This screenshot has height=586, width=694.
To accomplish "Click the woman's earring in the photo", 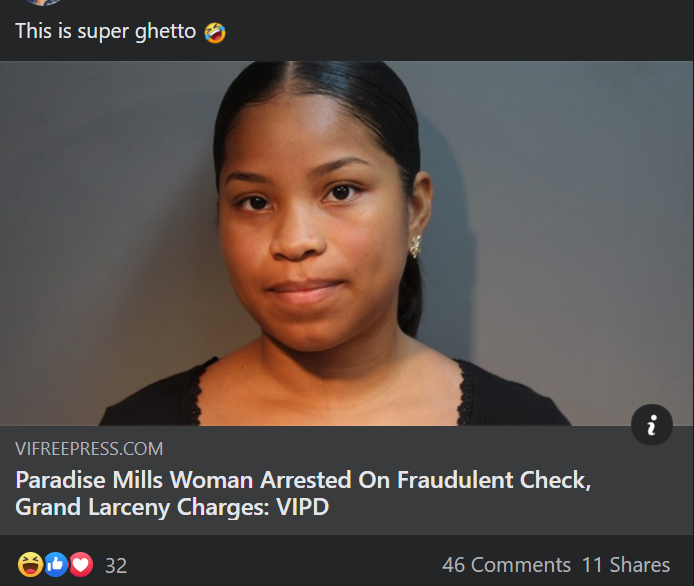I will 415,247.
